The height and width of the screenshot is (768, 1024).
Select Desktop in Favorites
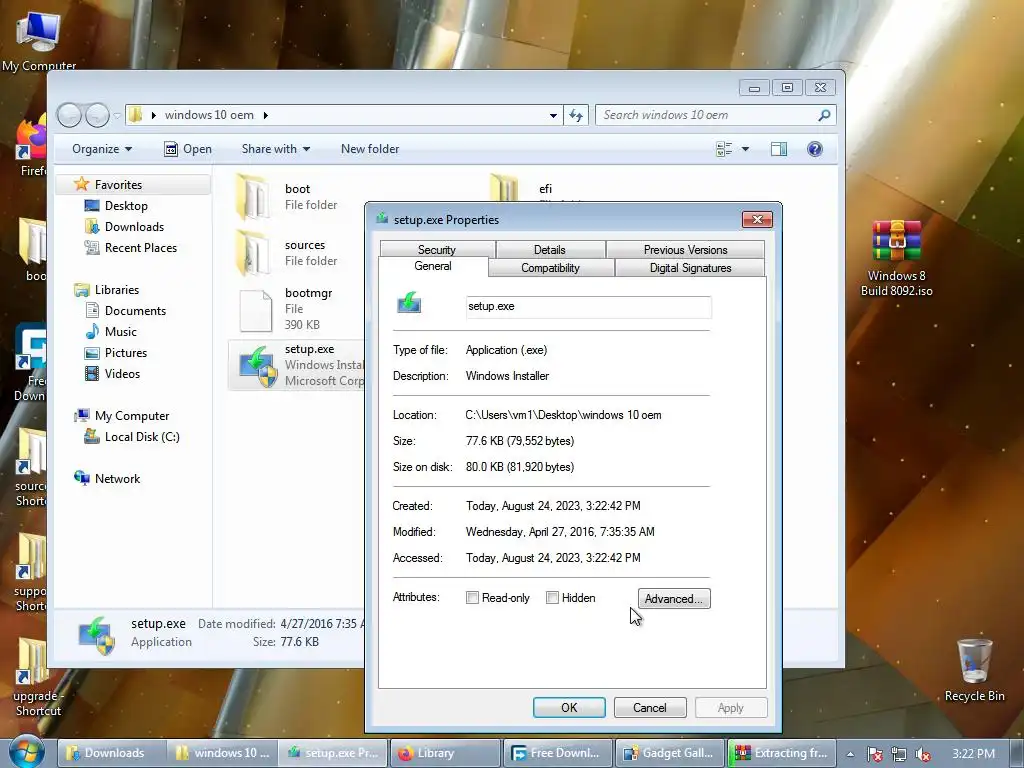tap(126, 206)
